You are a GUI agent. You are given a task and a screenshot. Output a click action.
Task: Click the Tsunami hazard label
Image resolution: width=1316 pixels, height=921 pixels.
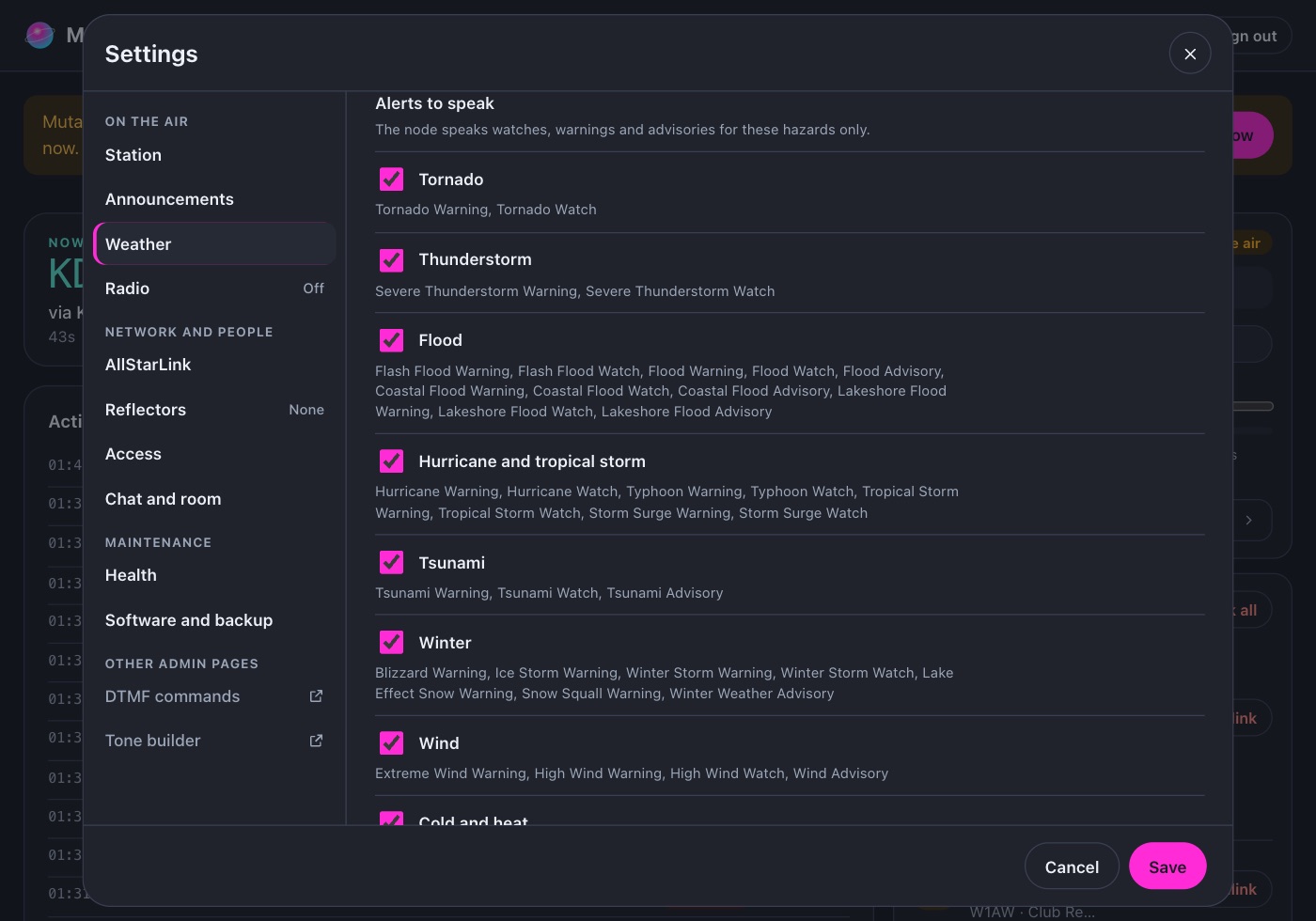(452, 562)
